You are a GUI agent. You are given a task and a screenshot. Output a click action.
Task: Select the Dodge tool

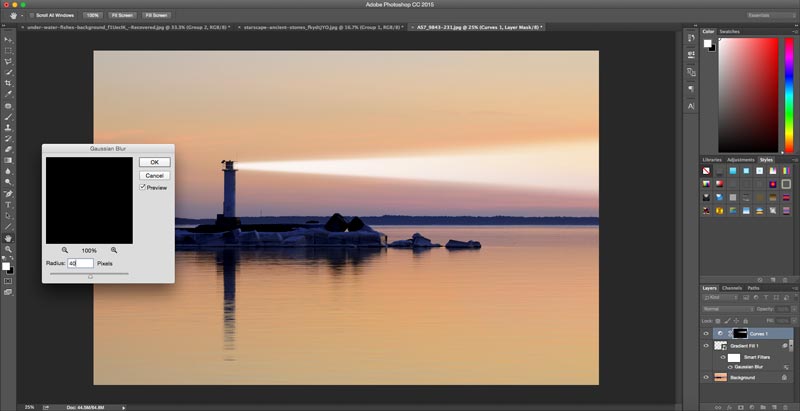[8, 182]
